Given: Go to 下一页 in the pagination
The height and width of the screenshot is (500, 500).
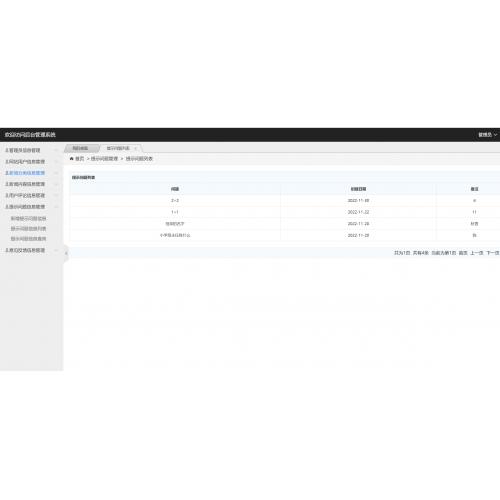Looking at the screenshot, I should (x=493, y=253).
